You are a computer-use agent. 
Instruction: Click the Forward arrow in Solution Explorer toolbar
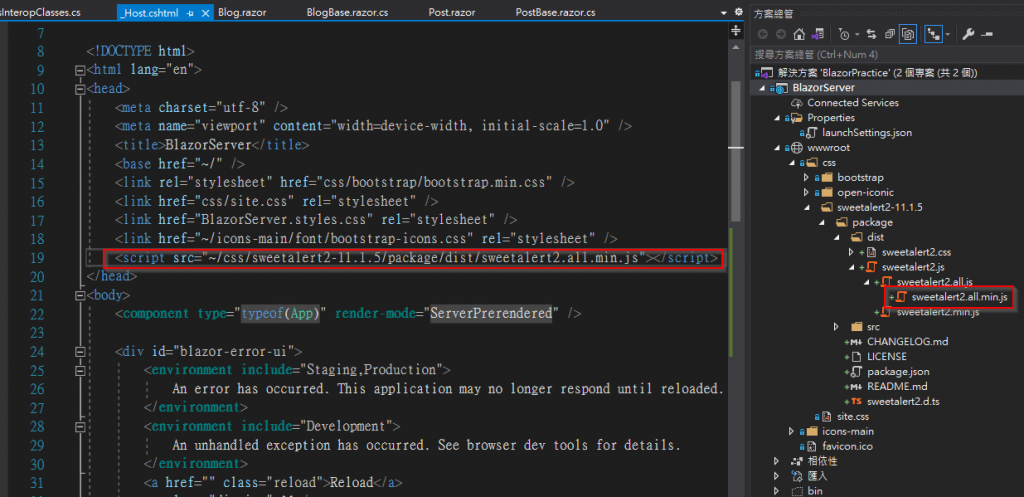tap(780, 34)
